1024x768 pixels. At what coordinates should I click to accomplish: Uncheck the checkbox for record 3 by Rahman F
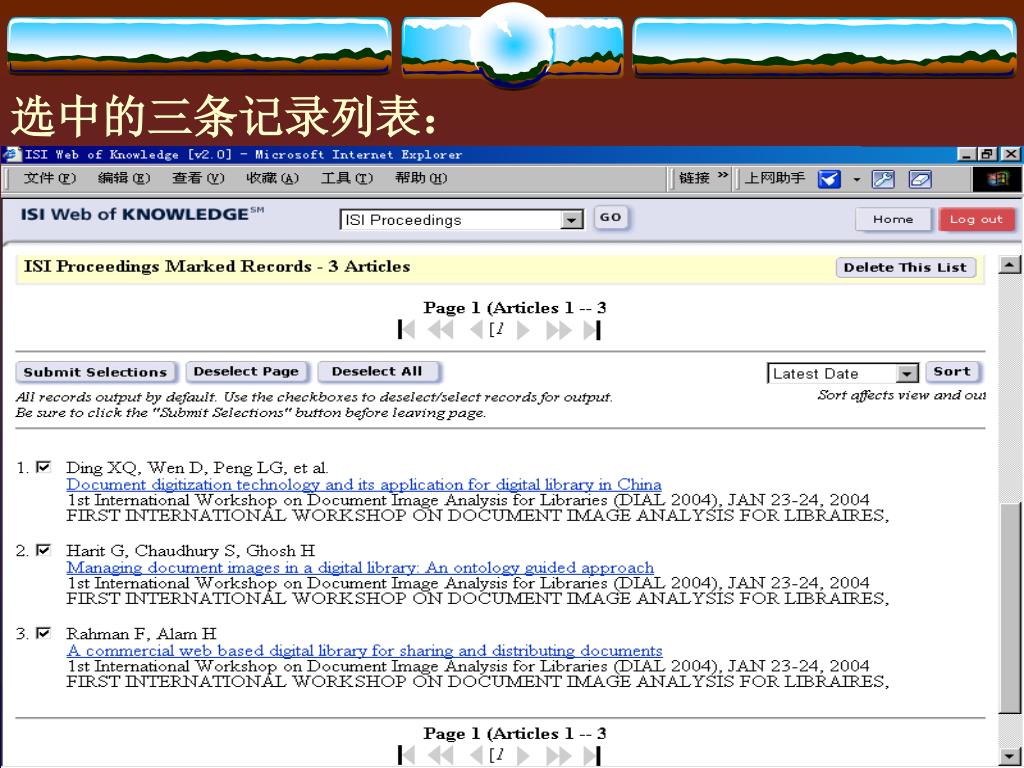pyautogui.click(x=43, y=633)
